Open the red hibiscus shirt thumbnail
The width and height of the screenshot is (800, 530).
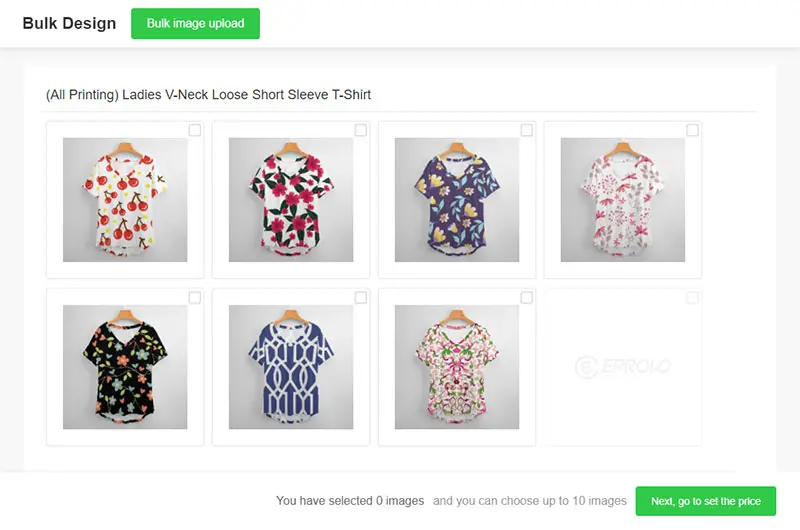(291, 200)
